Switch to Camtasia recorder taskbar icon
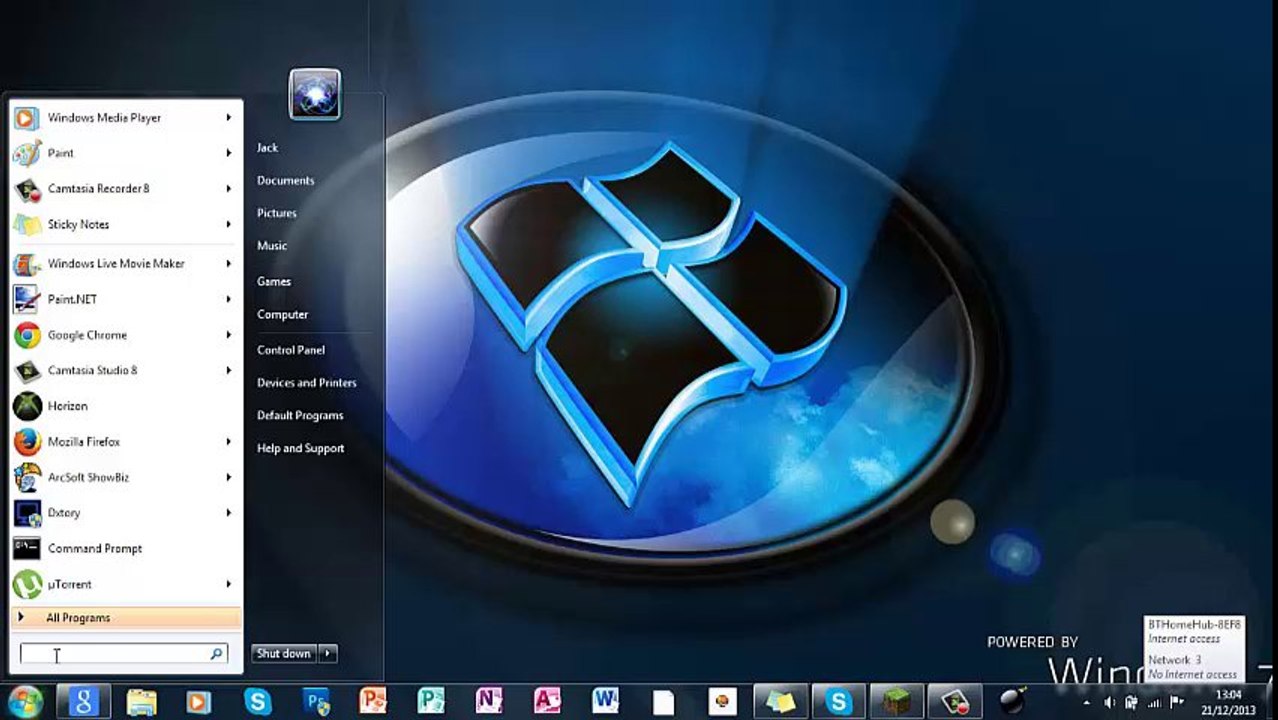 955,702
